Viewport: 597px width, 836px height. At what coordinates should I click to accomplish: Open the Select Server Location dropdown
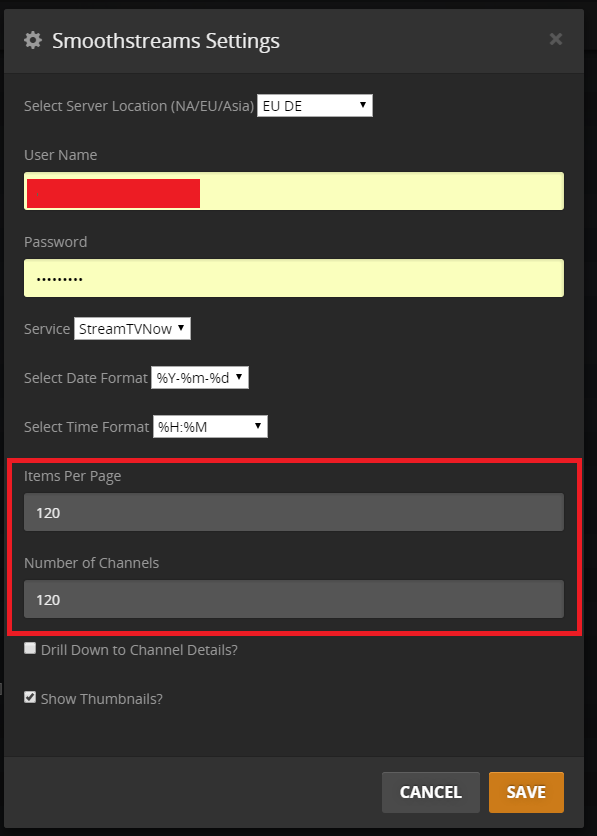315,106
